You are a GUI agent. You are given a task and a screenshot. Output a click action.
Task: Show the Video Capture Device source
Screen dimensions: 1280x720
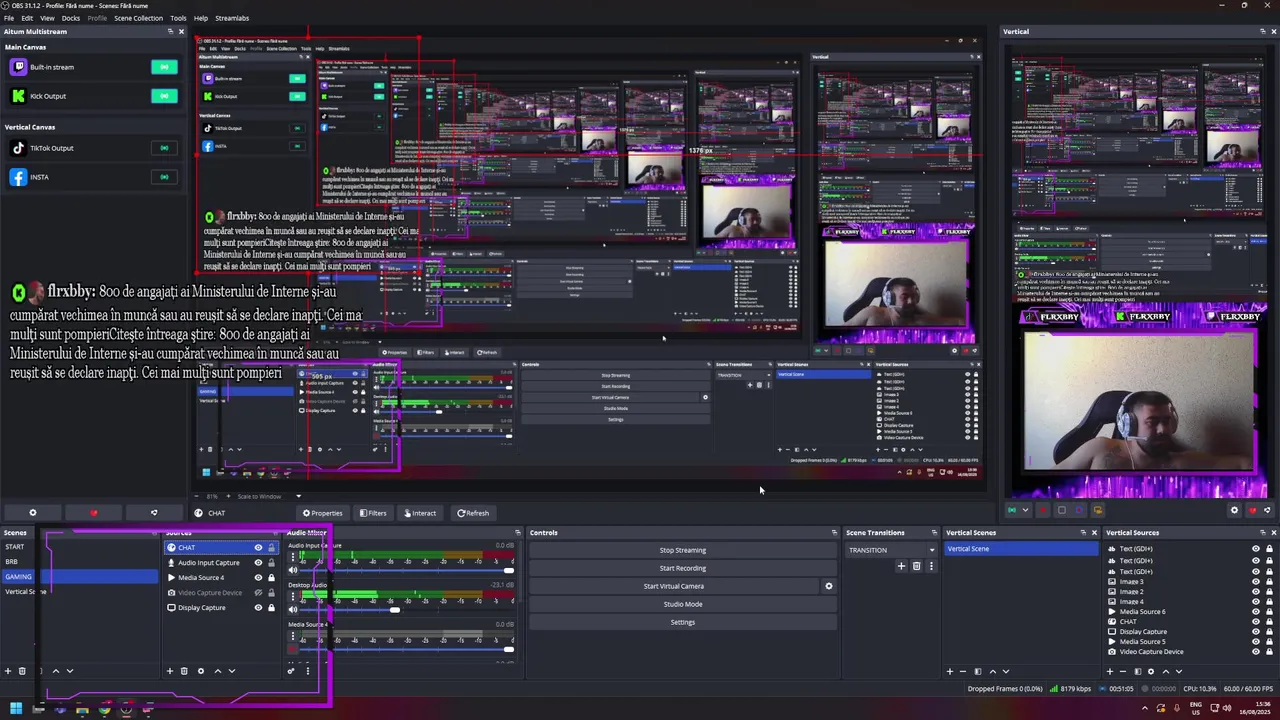coord(258,593)
